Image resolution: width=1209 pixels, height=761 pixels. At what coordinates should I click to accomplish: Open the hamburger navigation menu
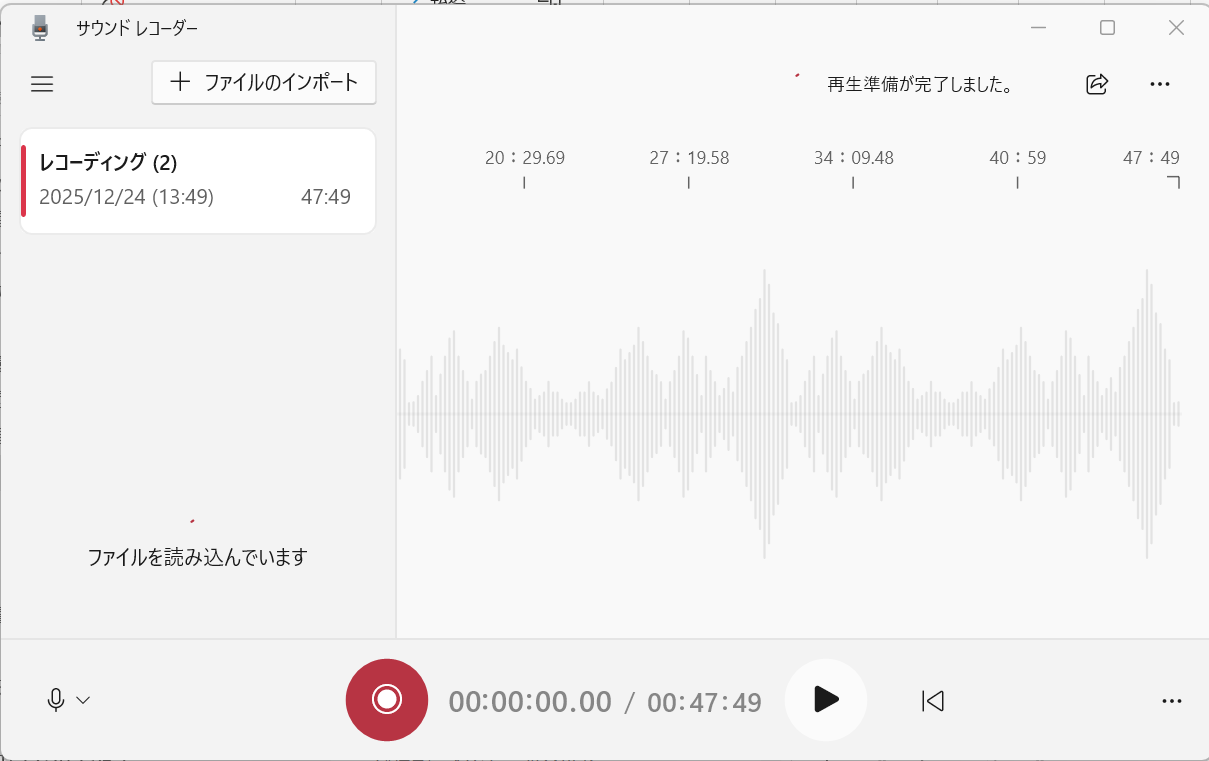click(42, 84)
